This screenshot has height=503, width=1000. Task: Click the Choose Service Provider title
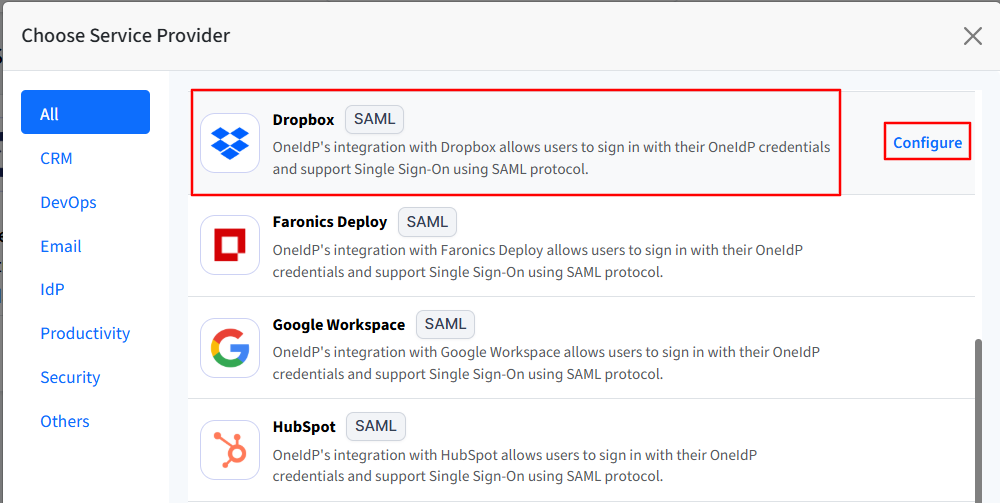pos(126,36)
